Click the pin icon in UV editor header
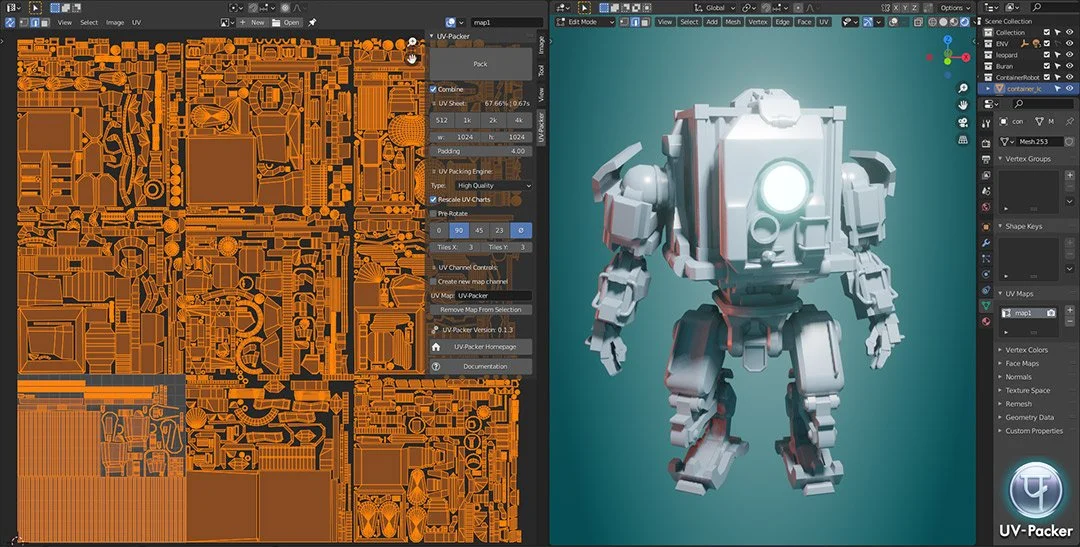The image size is (1080, 547). [312, 21]
